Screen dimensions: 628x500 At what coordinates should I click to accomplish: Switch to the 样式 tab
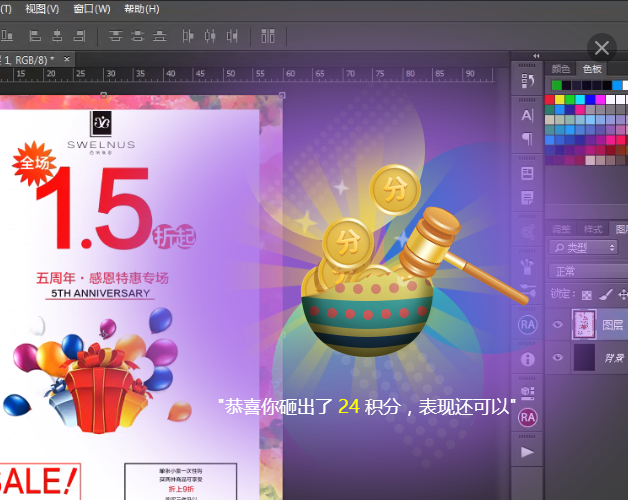point(593,229)
